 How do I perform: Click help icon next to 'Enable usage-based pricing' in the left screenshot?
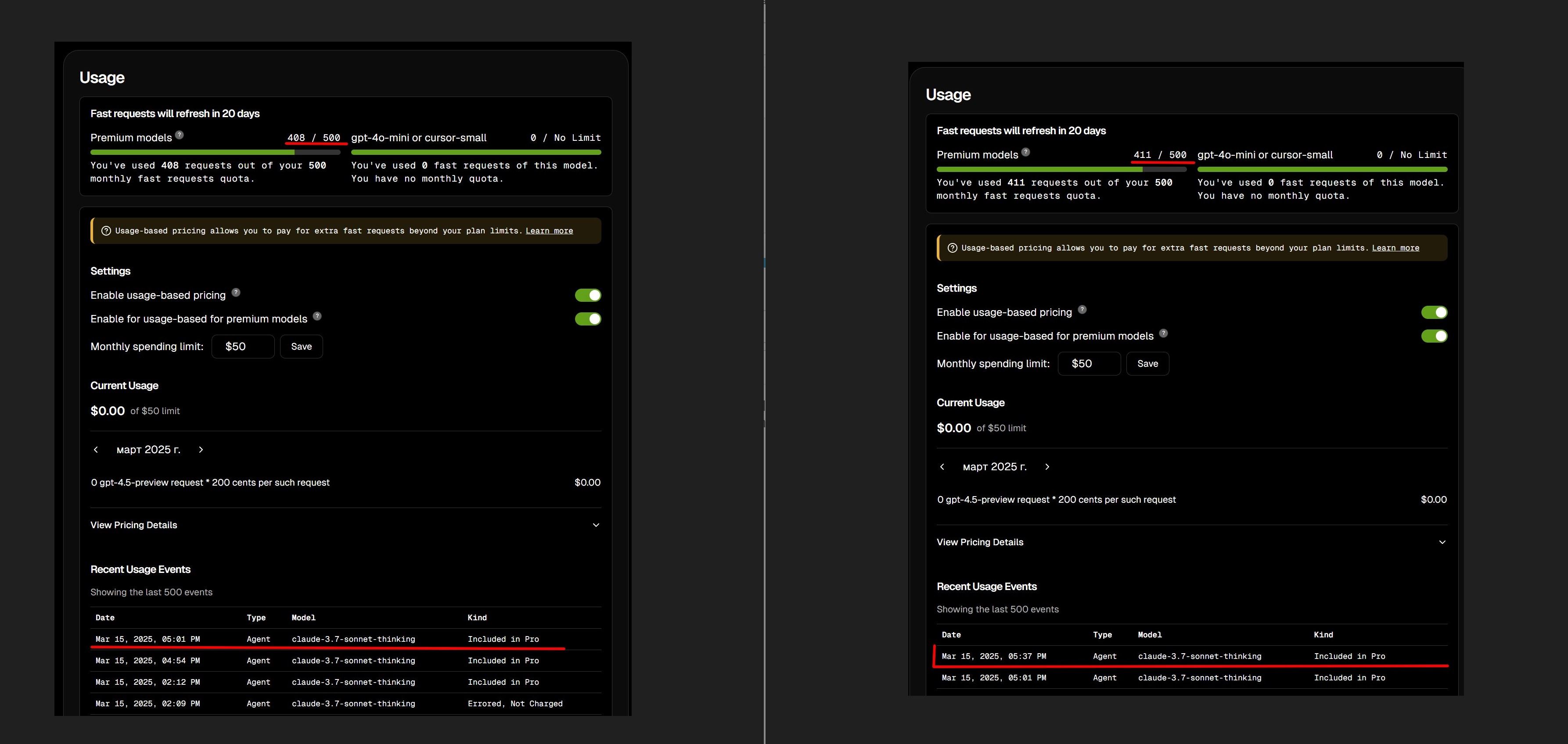click(236, 293)
